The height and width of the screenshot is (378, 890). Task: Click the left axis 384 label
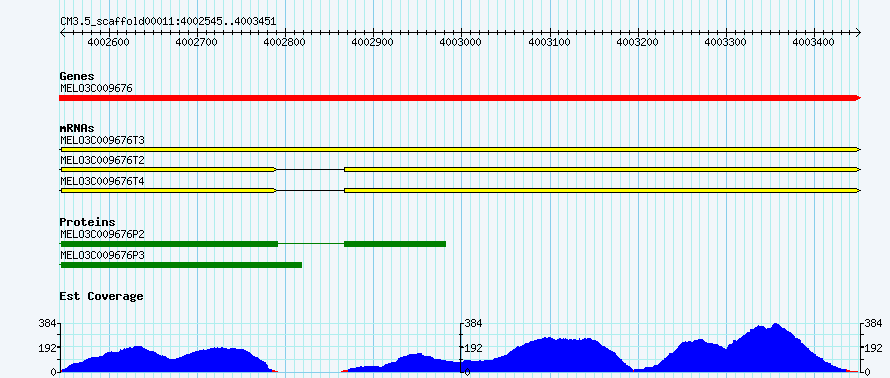[x=48, y=324]
